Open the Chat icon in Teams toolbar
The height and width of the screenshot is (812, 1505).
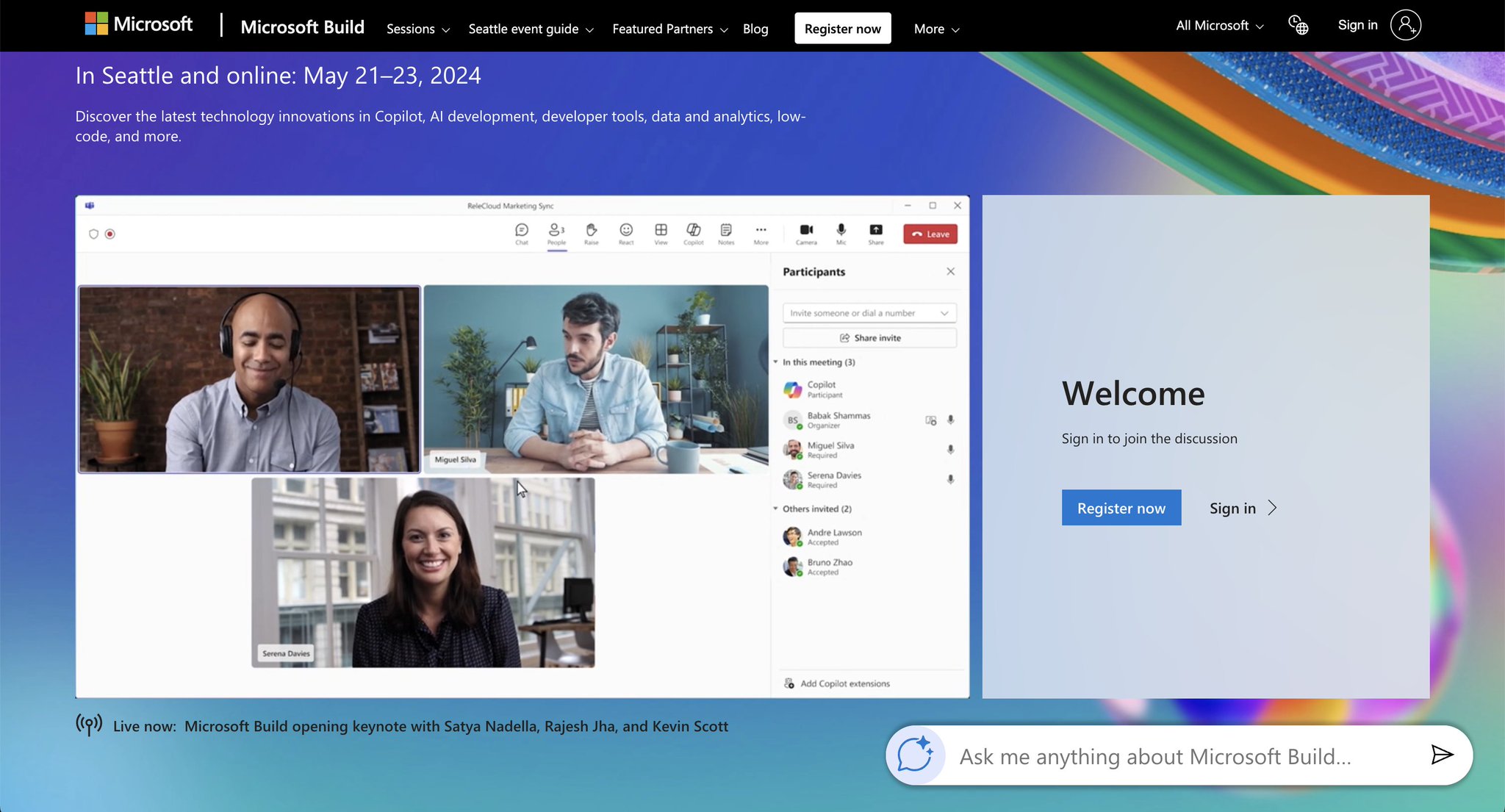[x=522, y=234]
